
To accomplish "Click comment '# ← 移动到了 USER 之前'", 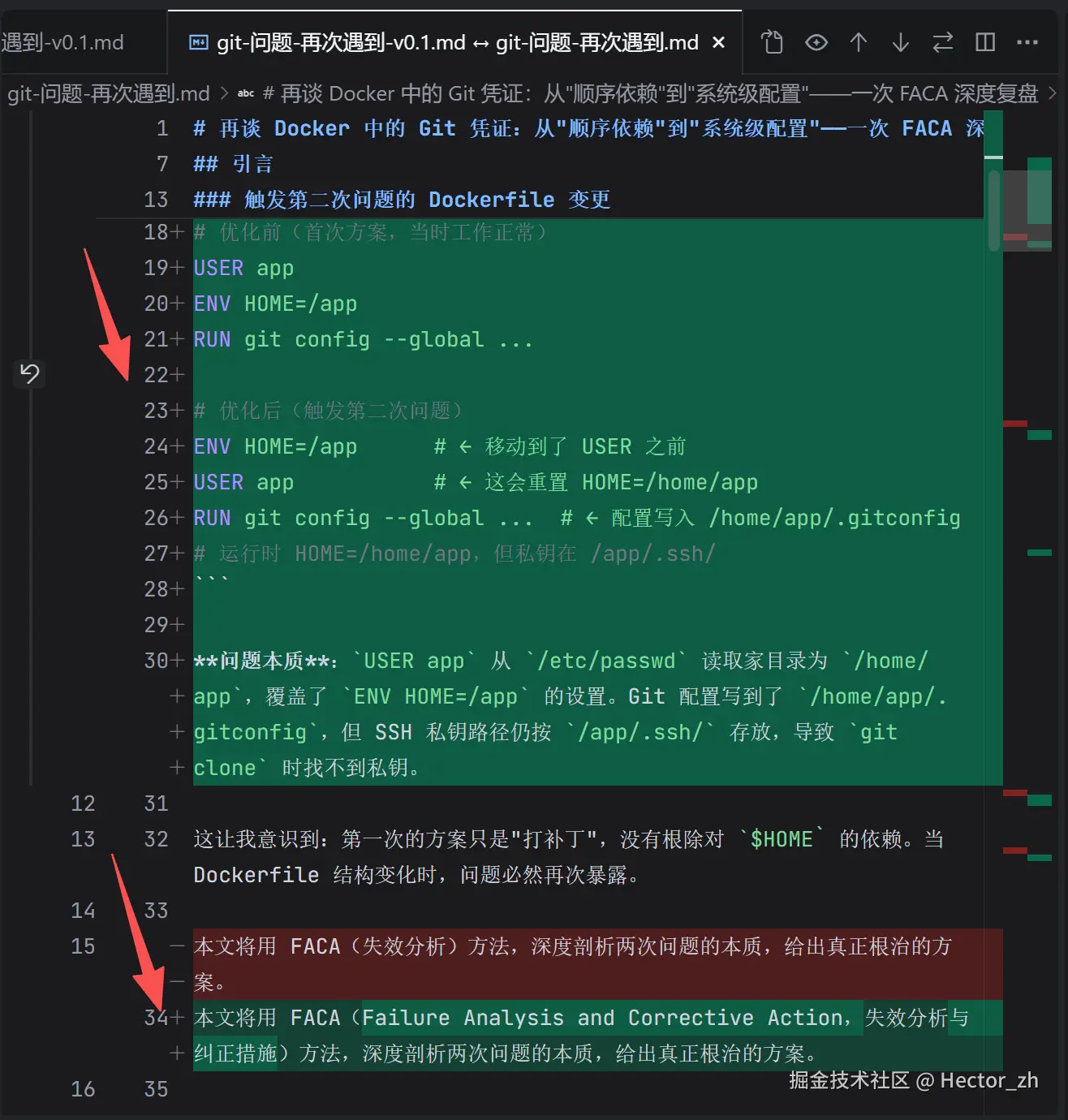I will point(560,446).
